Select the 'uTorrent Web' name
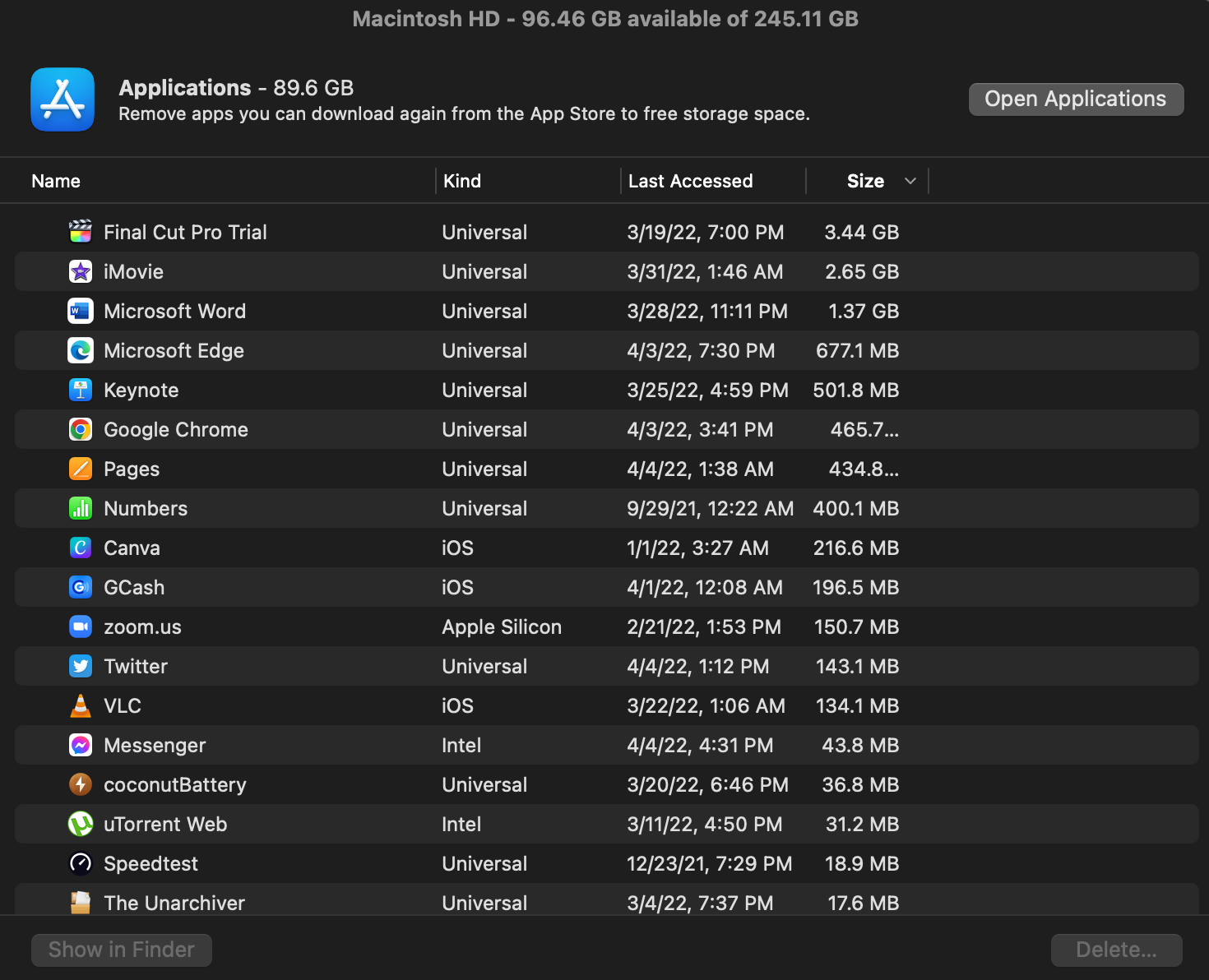Screen dimensions: 1209x980 [165, 825]
